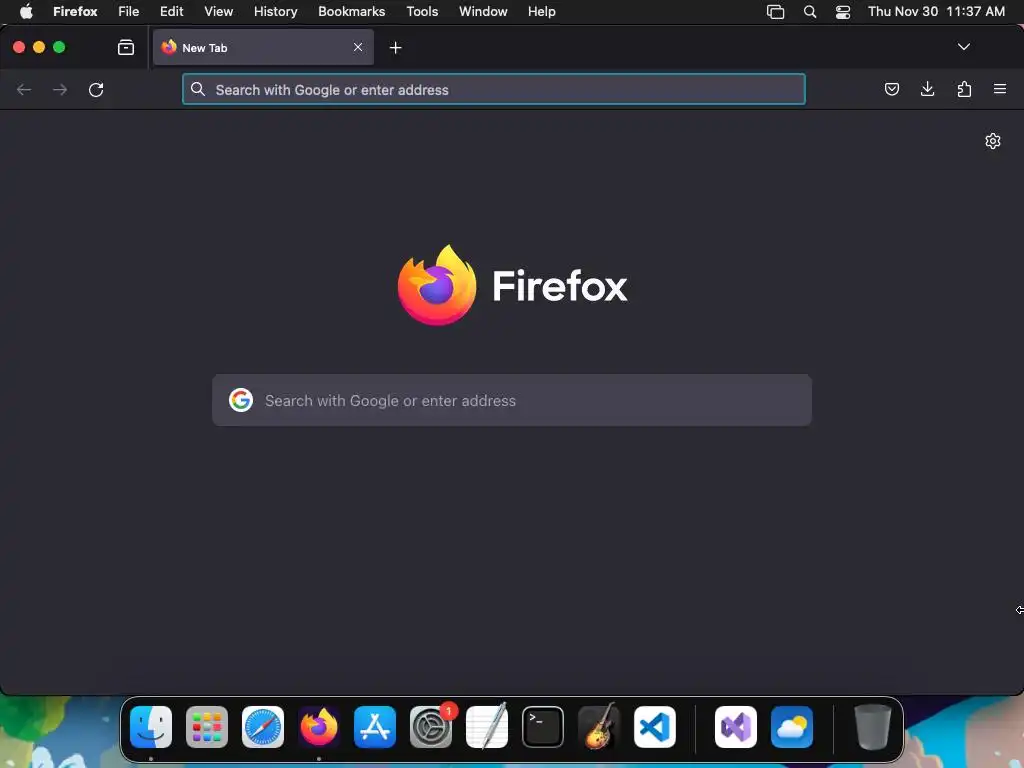Close the New Tab tab
The width and height of the screenshot is (1024, 768).
pos(358,47)
